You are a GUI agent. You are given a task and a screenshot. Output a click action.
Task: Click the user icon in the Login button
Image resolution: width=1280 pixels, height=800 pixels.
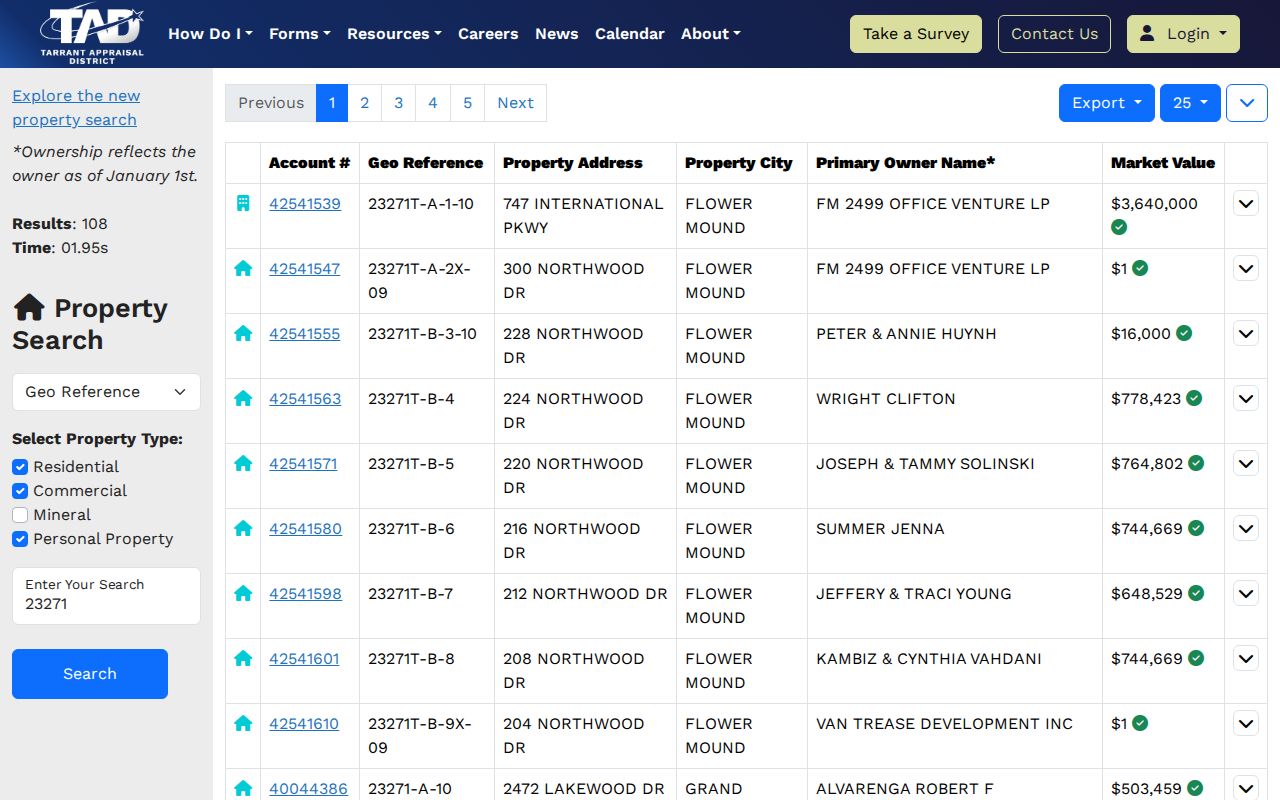click(x=1147, y=33)
